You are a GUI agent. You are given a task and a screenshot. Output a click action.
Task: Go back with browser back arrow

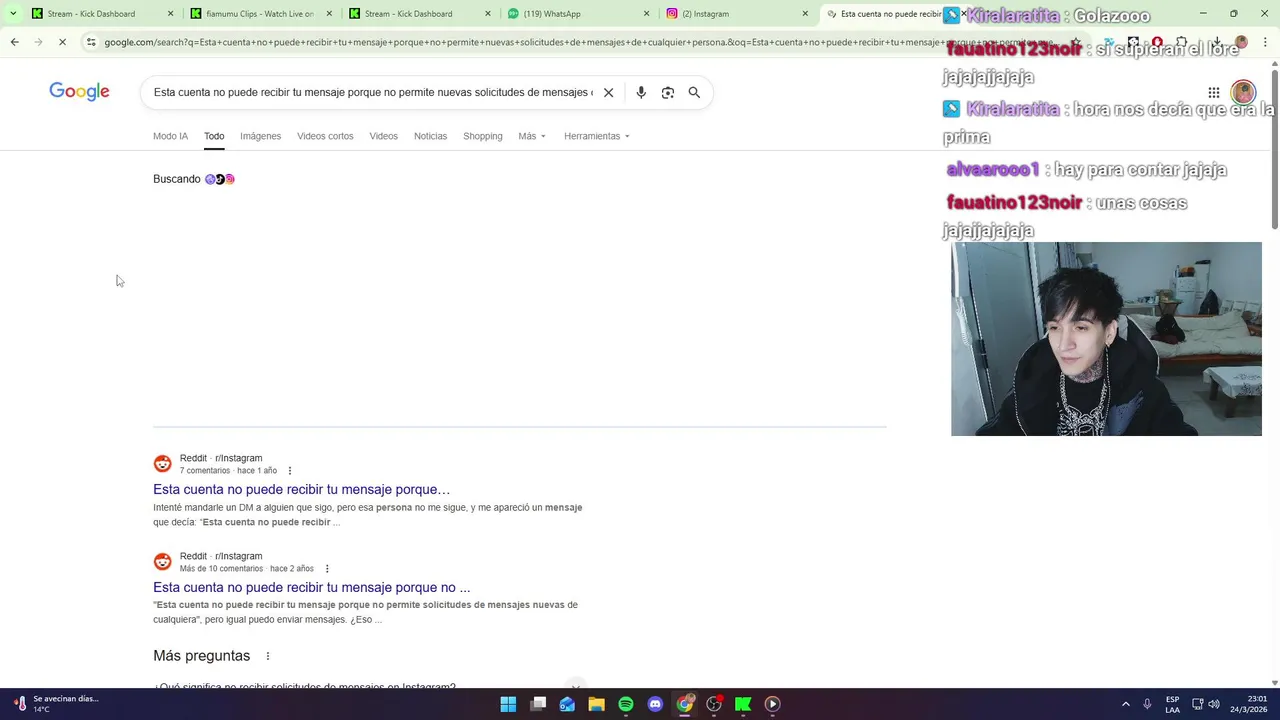click(14, 42)
